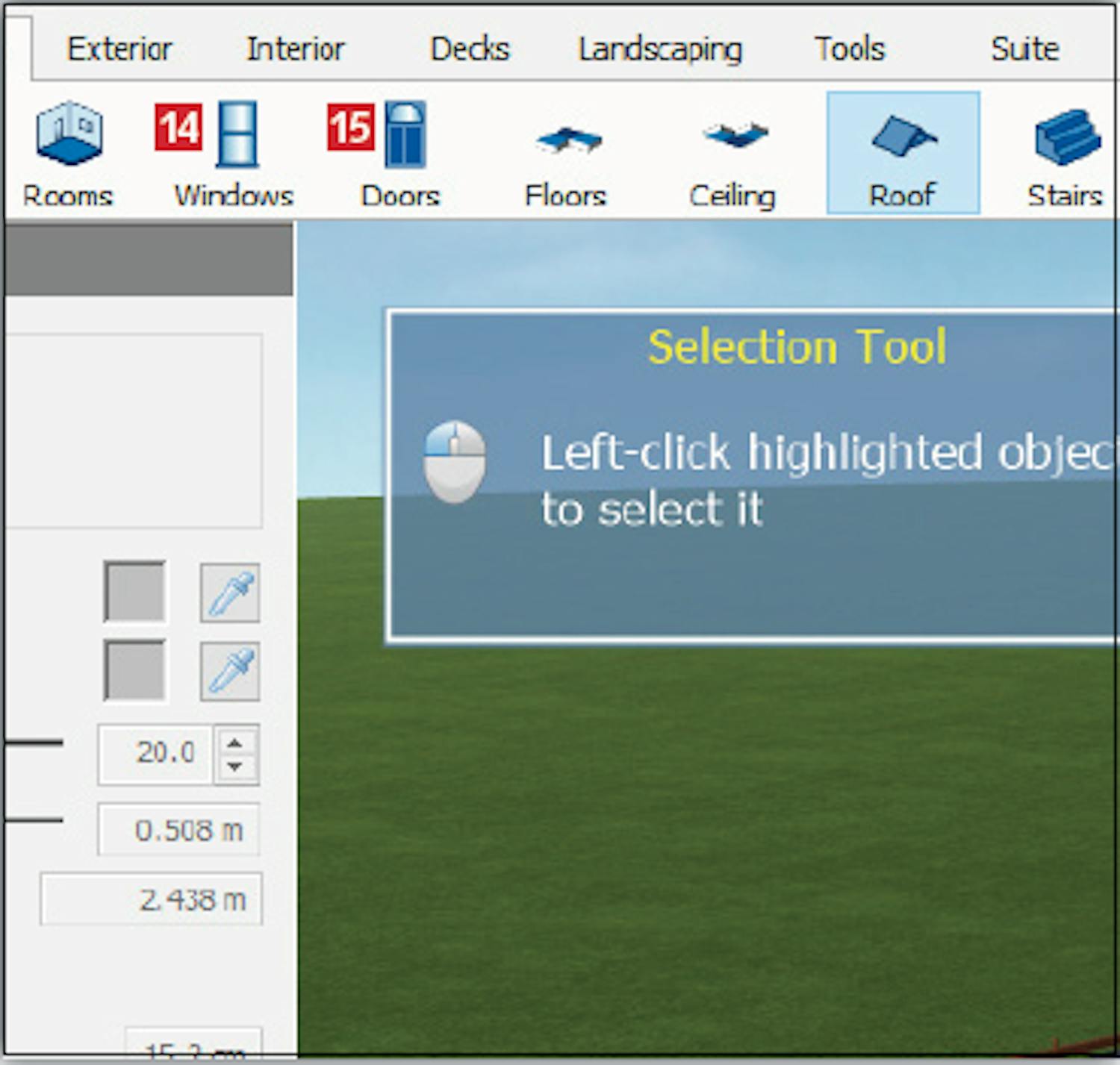Pick color with the upper eyedropper
Image resolution: width=1120 pixels, height=1065 pixels.
coord(230,593)
